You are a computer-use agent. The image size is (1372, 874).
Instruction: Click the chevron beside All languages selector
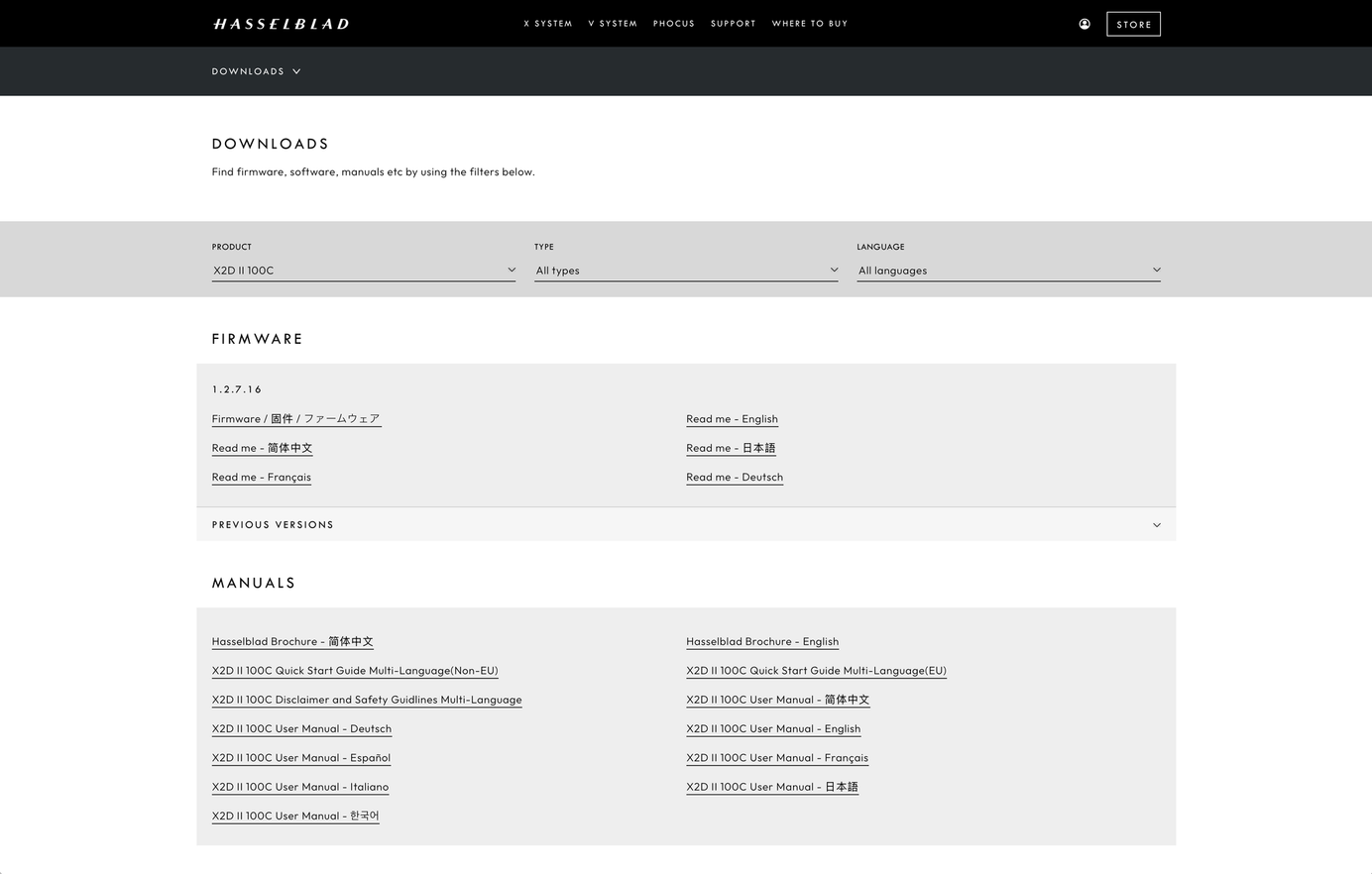pyautogui.click(x=1156, y=269)
